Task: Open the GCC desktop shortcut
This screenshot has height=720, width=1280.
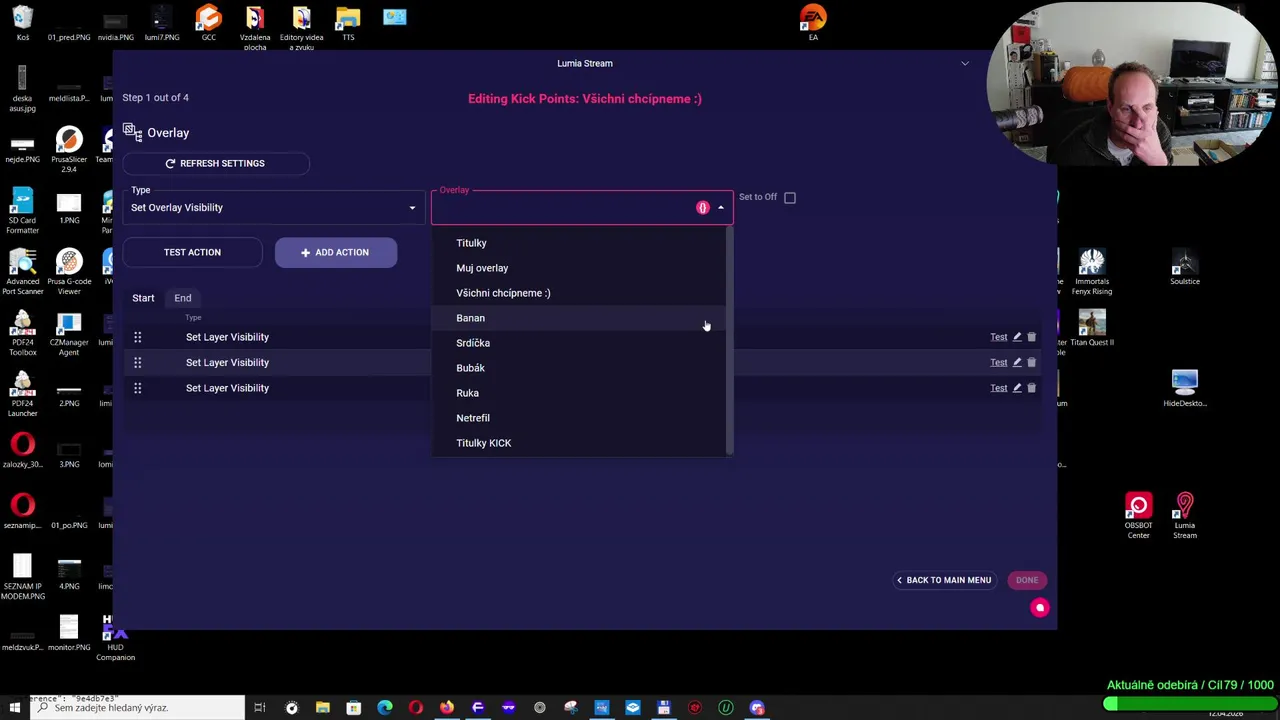Action: coord(208,23)
